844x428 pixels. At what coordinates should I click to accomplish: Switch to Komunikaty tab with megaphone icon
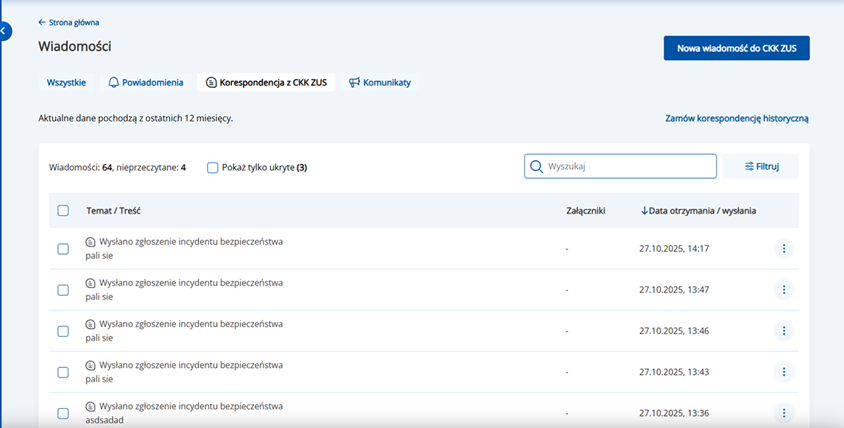[380, 82]
